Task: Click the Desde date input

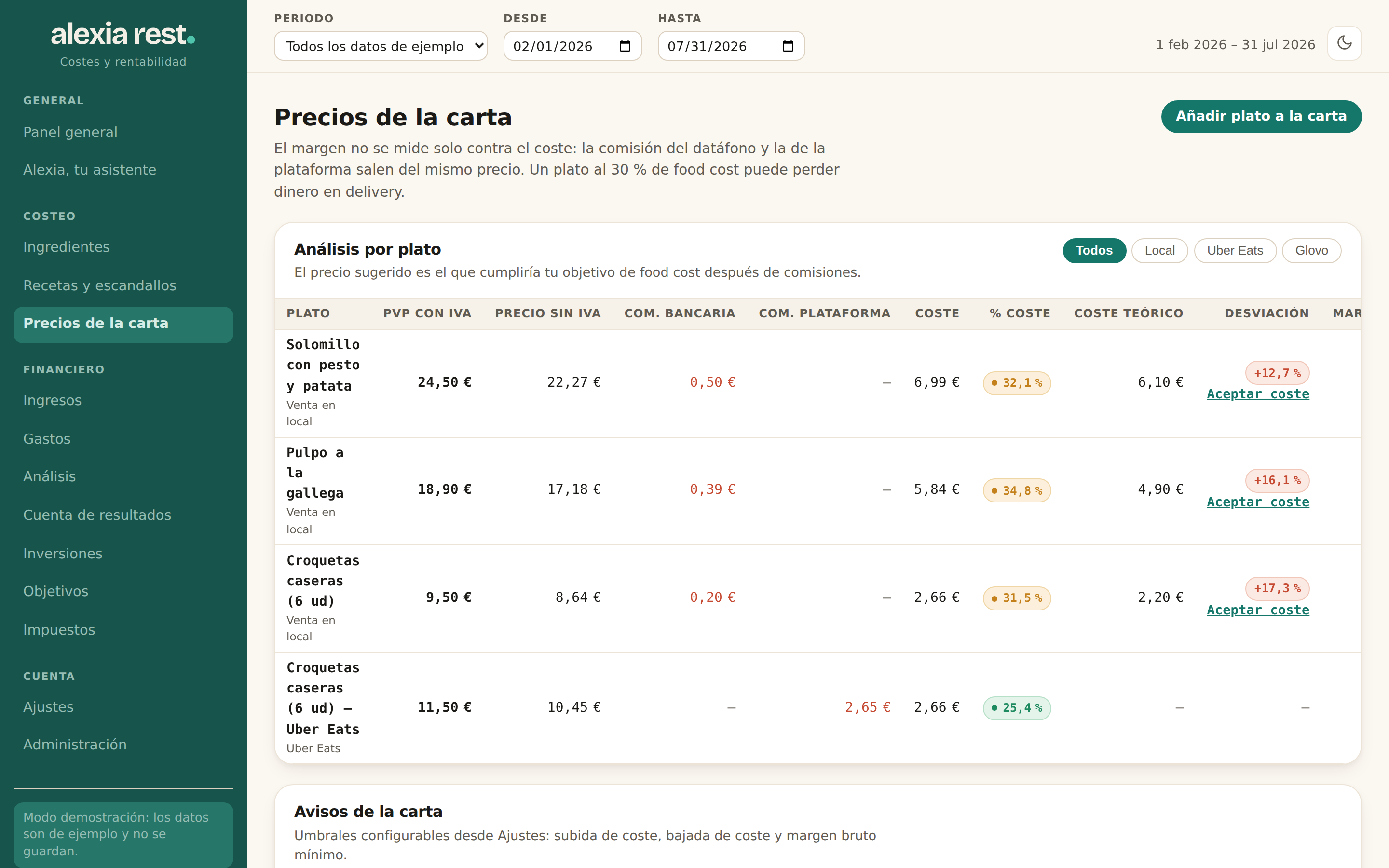Action: 572,46
